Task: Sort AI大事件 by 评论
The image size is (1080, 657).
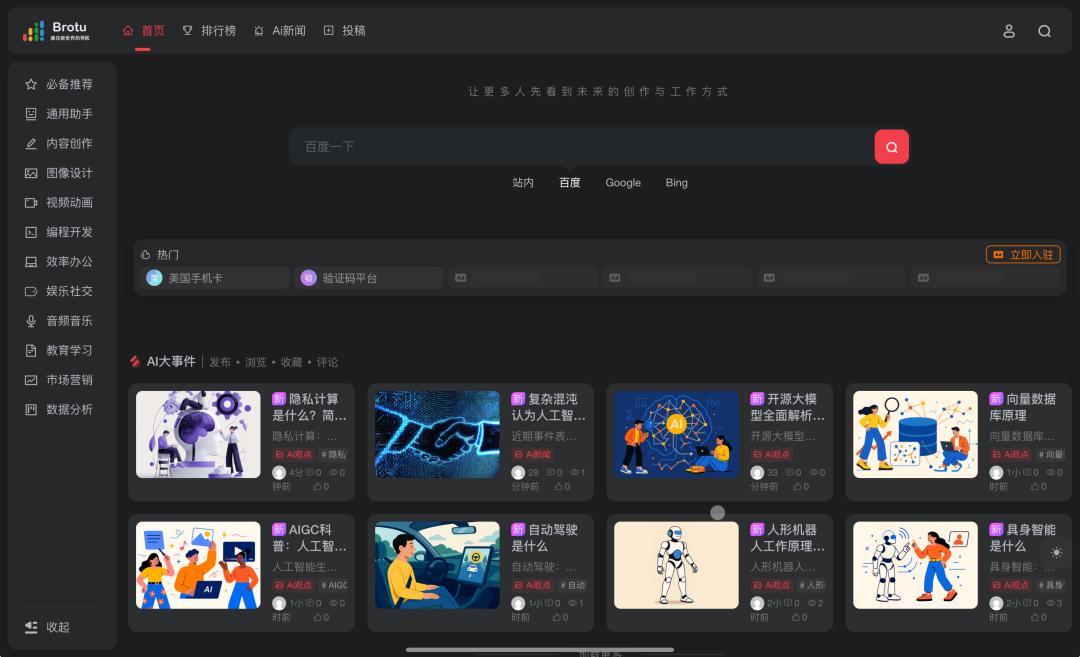Action: pos(327,362)
